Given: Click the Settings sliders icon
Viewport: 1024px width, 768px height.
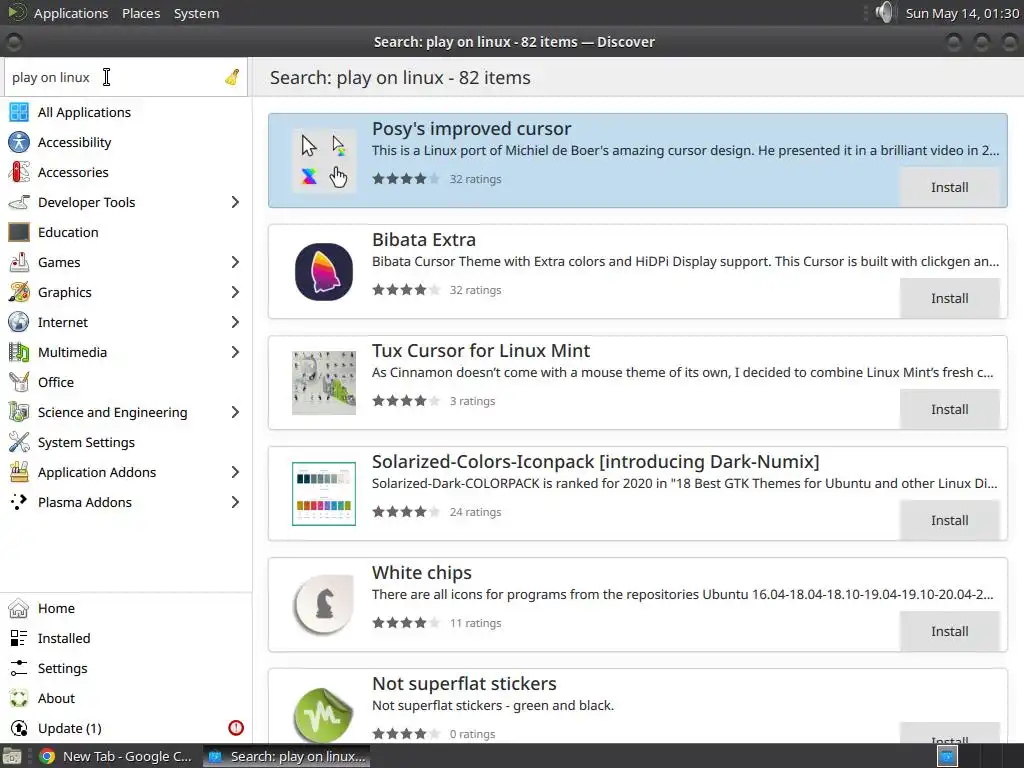Looking at the screenshot, I should pyautogui.click(x=19, y=668).
